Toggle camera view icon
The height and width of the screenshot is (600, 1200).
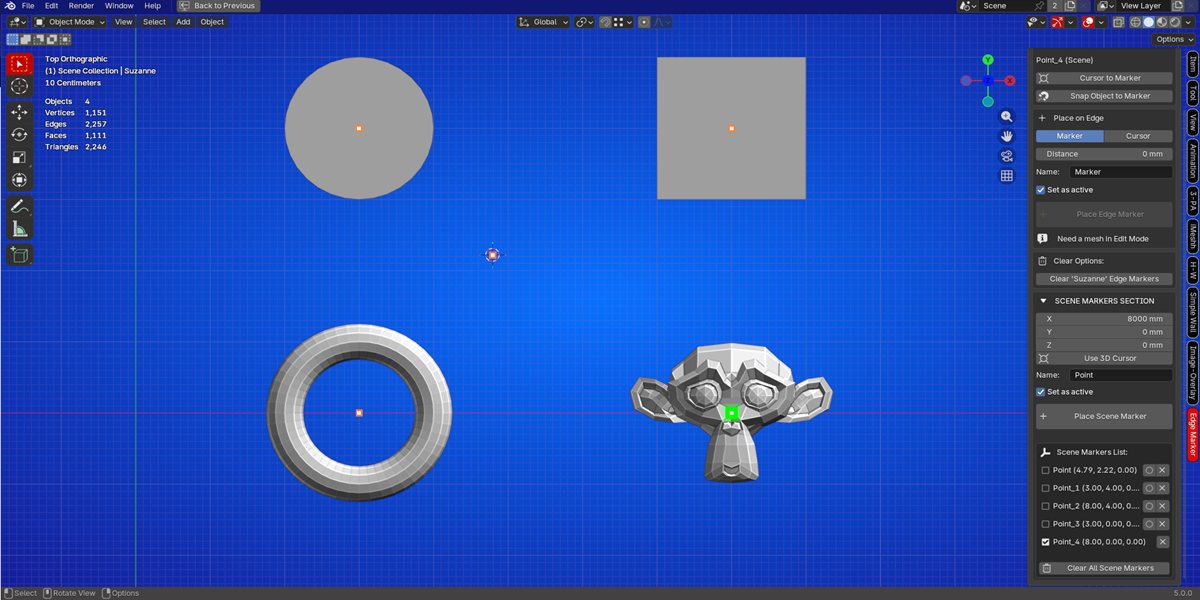click(1007, 156)
